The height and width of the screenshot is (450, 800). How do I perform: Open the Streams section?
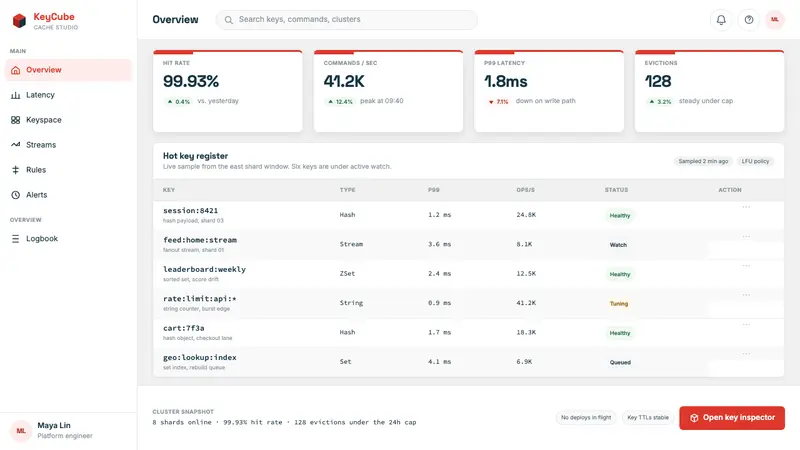pos(68,145)
